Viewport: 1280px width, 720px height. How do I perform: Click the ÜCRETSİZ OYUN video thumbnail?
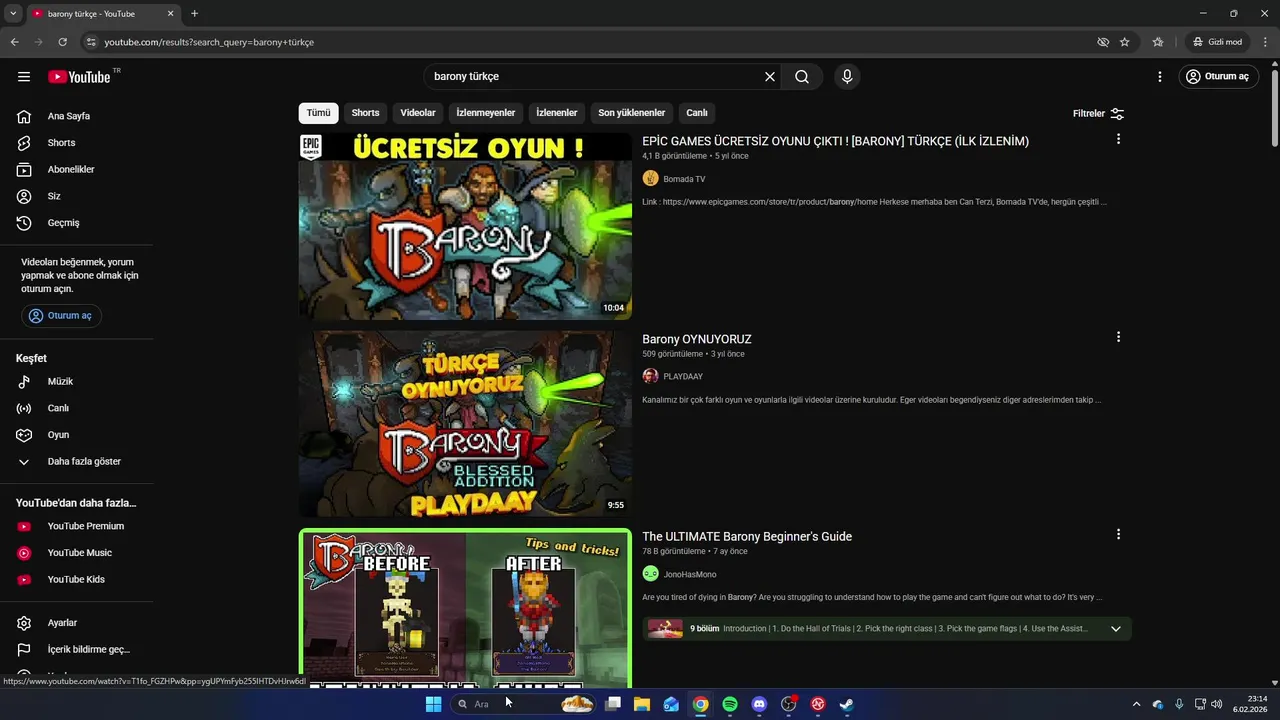point(465,226)
